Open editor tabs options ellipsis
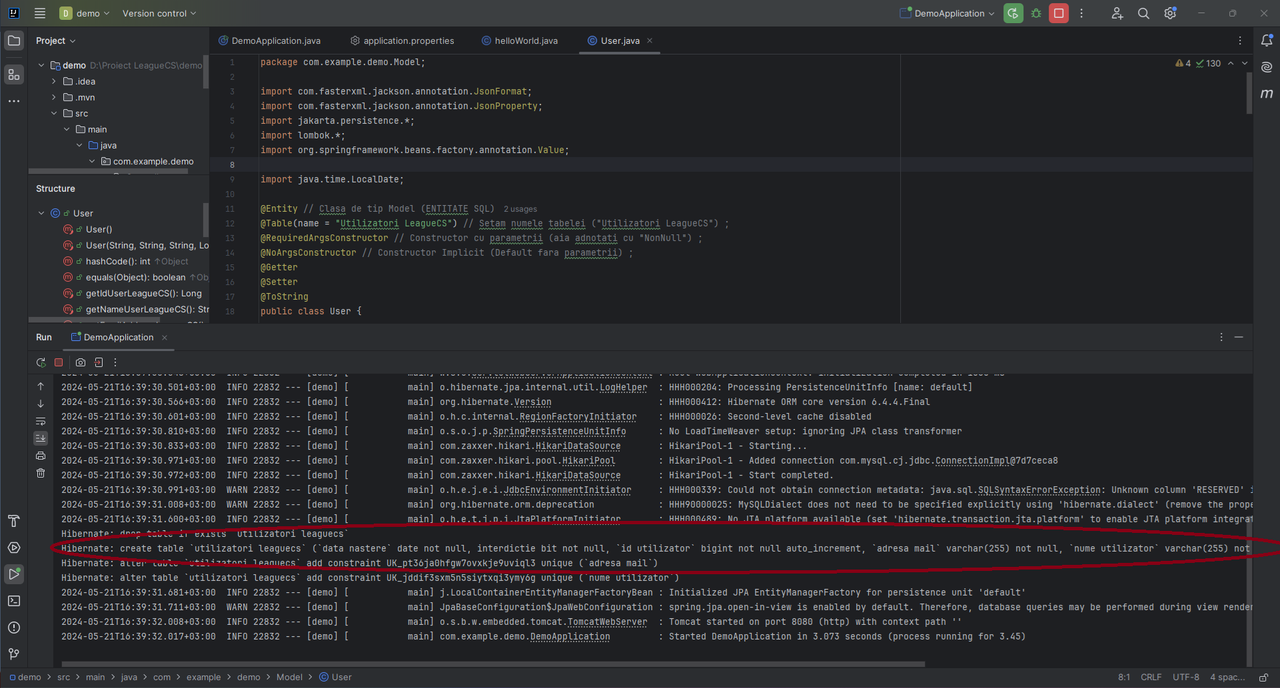Viewport: 1280px width, 688px height. pos(1239,41)
